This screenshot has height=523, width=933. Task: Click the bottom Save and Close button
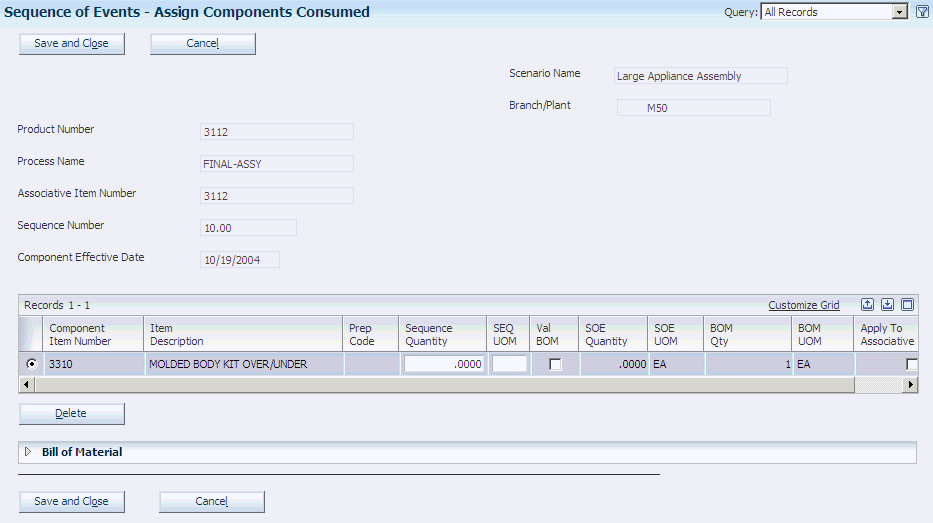pyautogui.click(x=71, y=502)
